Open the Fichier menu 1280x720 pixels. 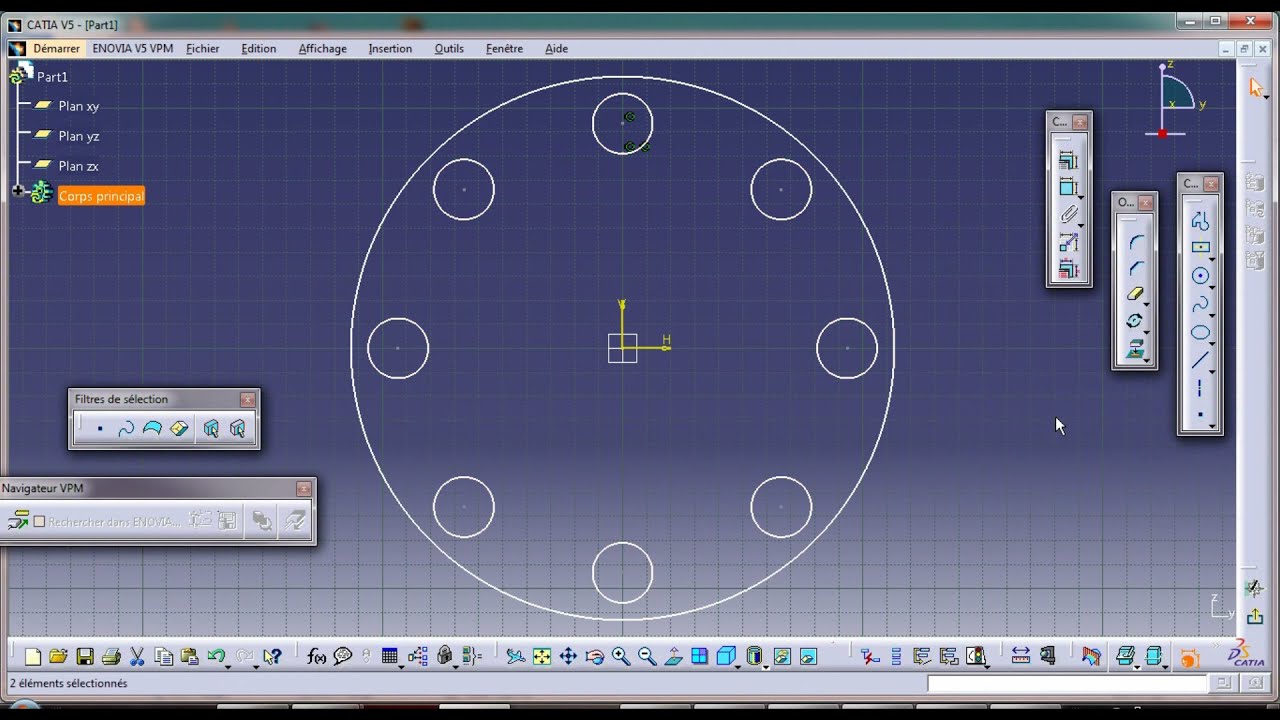(203, 48)
